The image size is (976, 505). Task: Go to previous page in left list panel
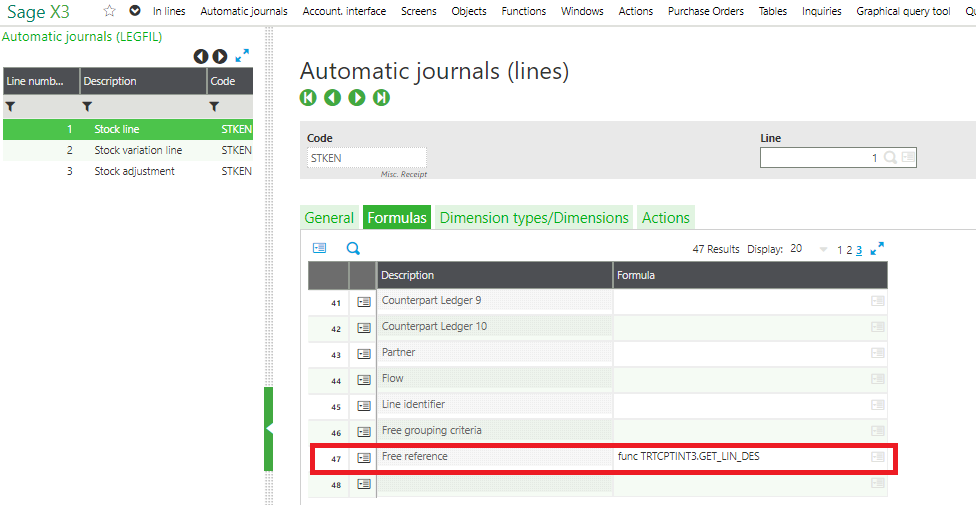click(201, 57)
